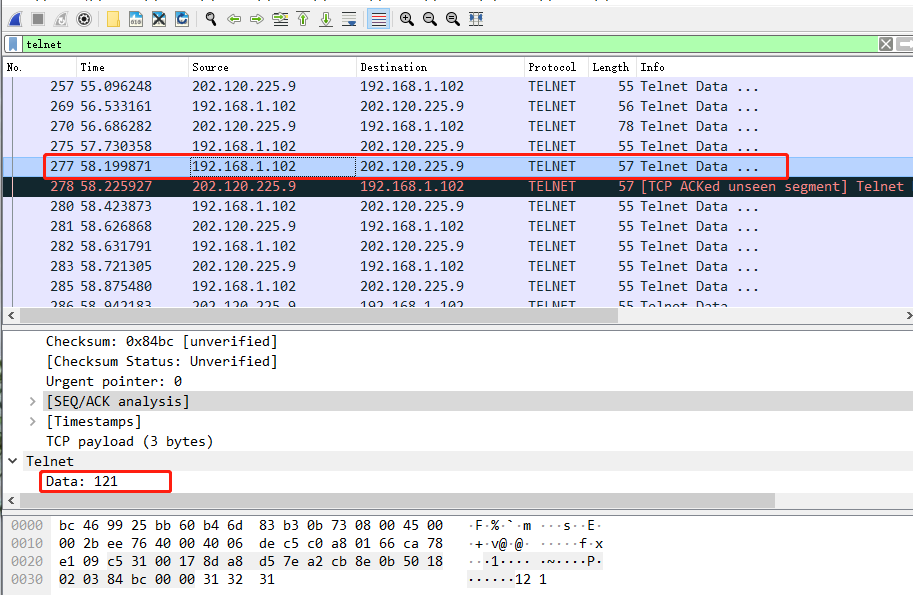Toggle auto-scroll during live capture

coord(349,19)
